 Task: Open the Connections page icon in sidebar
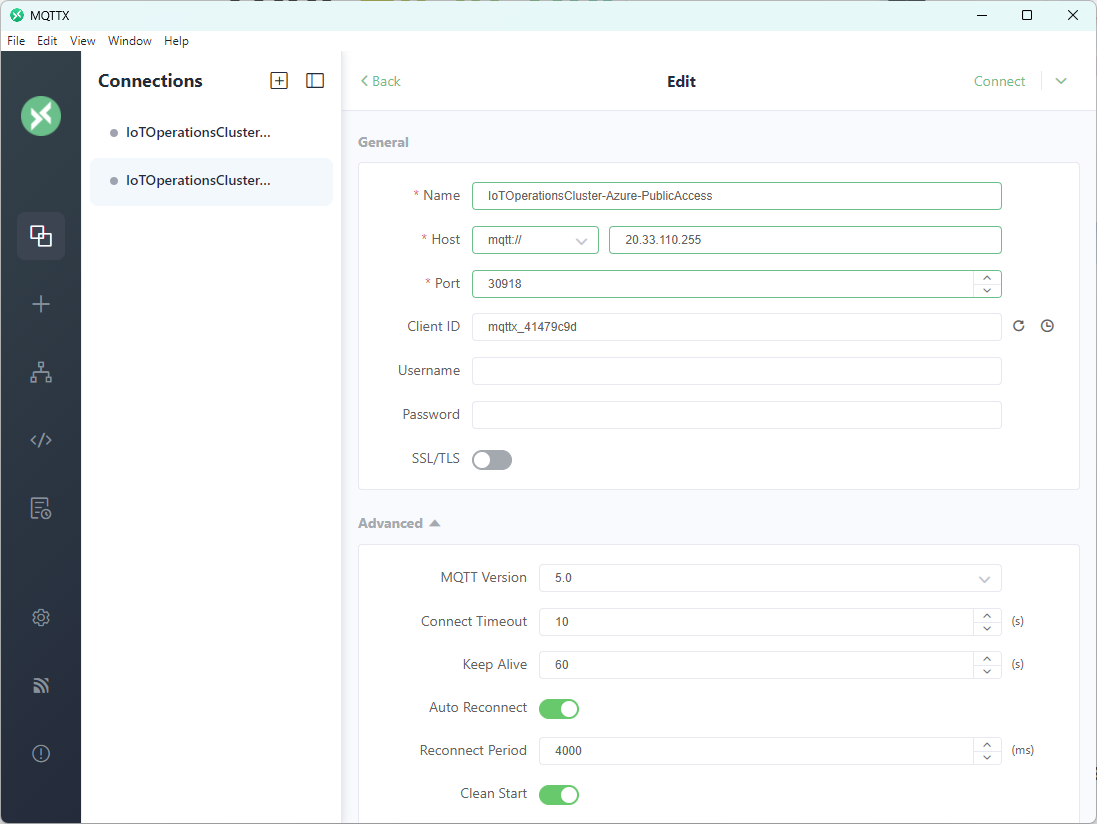pos(41,236)
